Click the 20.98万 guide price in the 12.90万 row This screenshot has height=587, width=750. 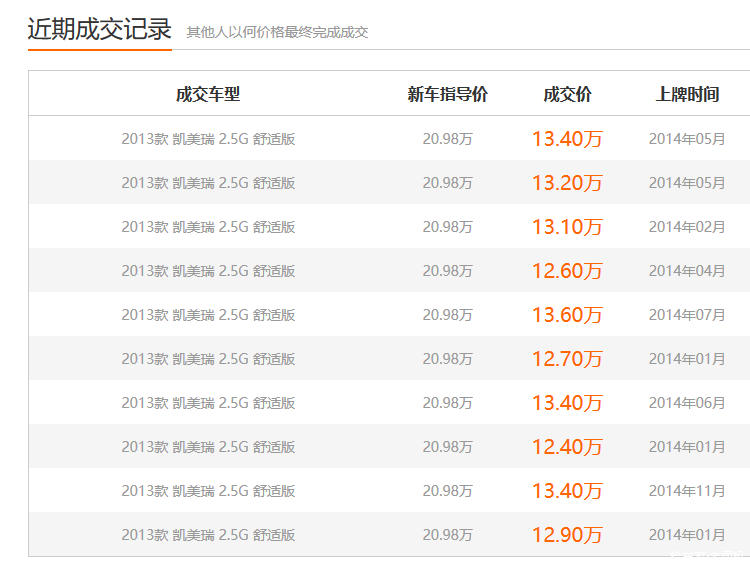(447, 535)
